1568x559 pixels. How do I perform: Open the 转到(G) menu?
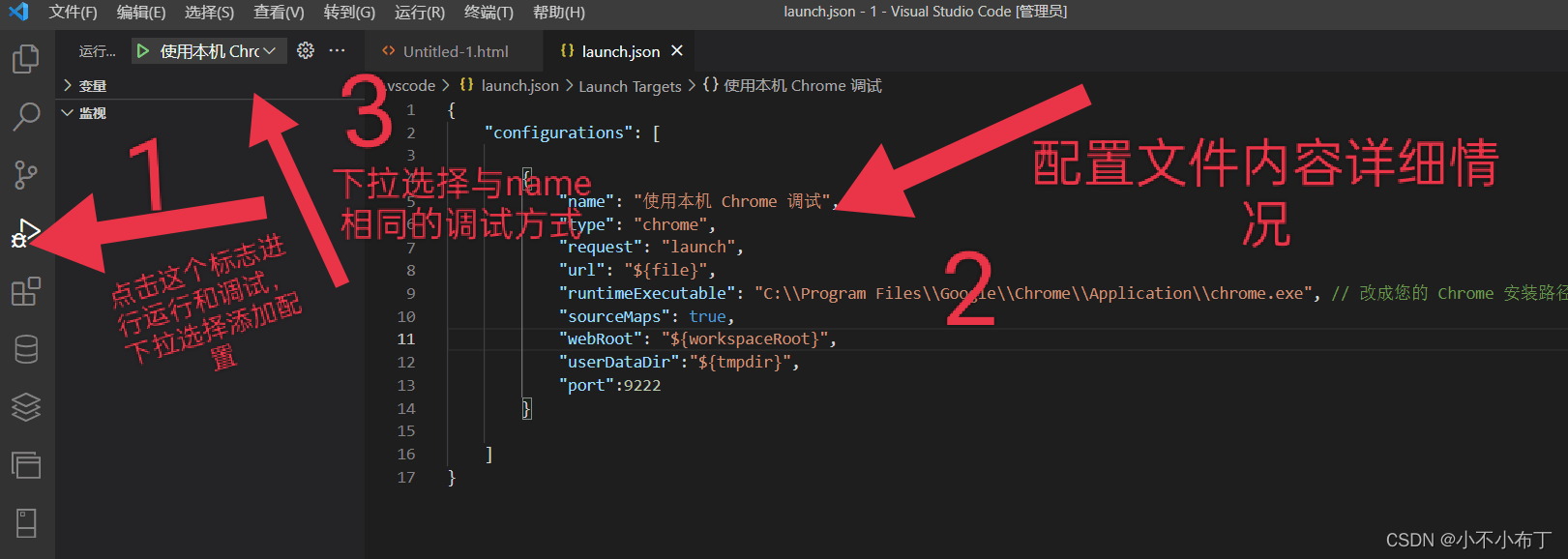tap(349, 12)
